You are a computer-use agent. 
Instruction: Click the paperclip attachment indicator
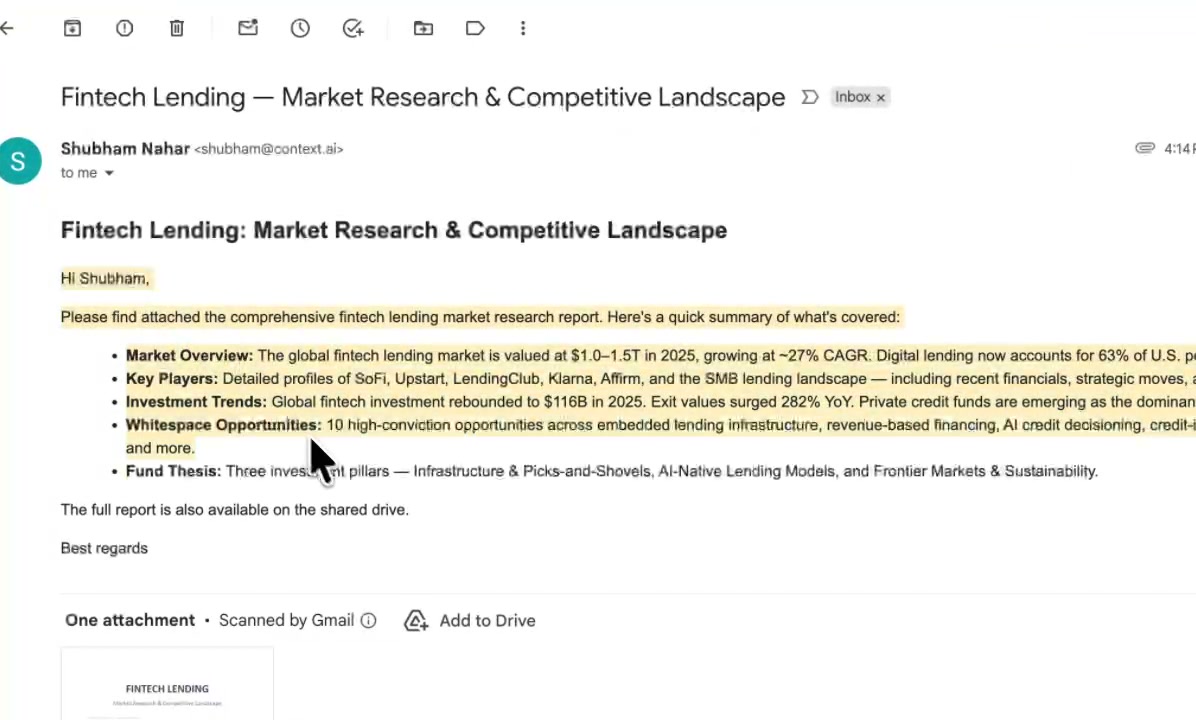(1144, 148)
